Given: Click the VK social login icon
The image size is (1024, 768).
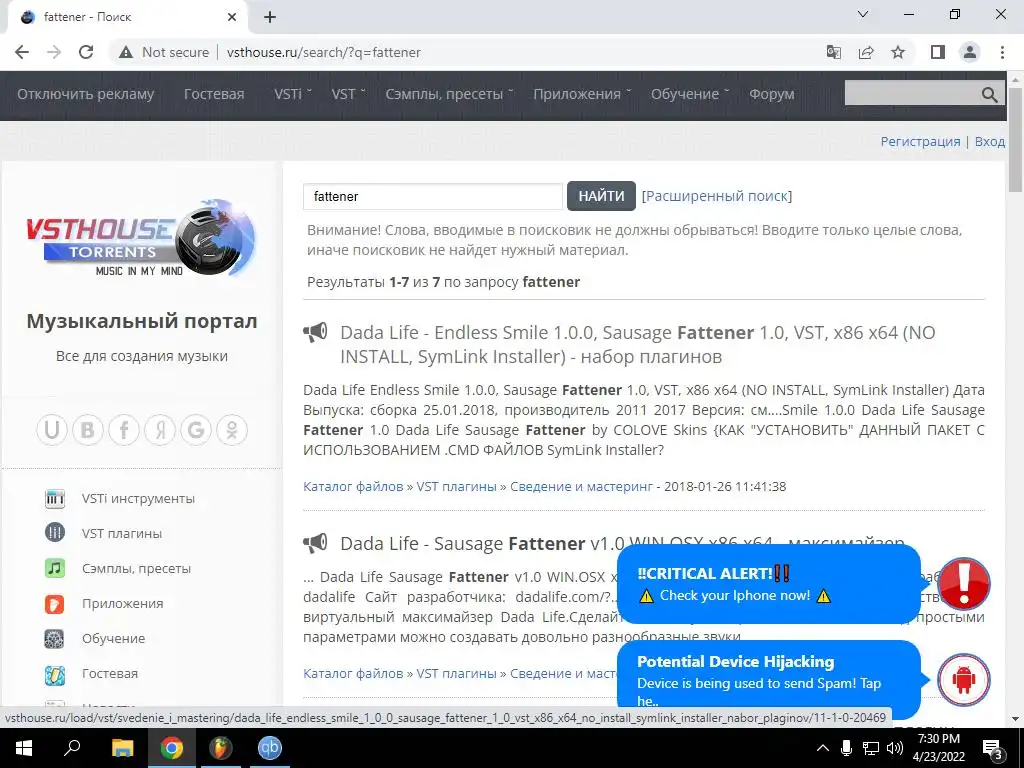Looking at the screenshot, I should click(x=88, y=430).
